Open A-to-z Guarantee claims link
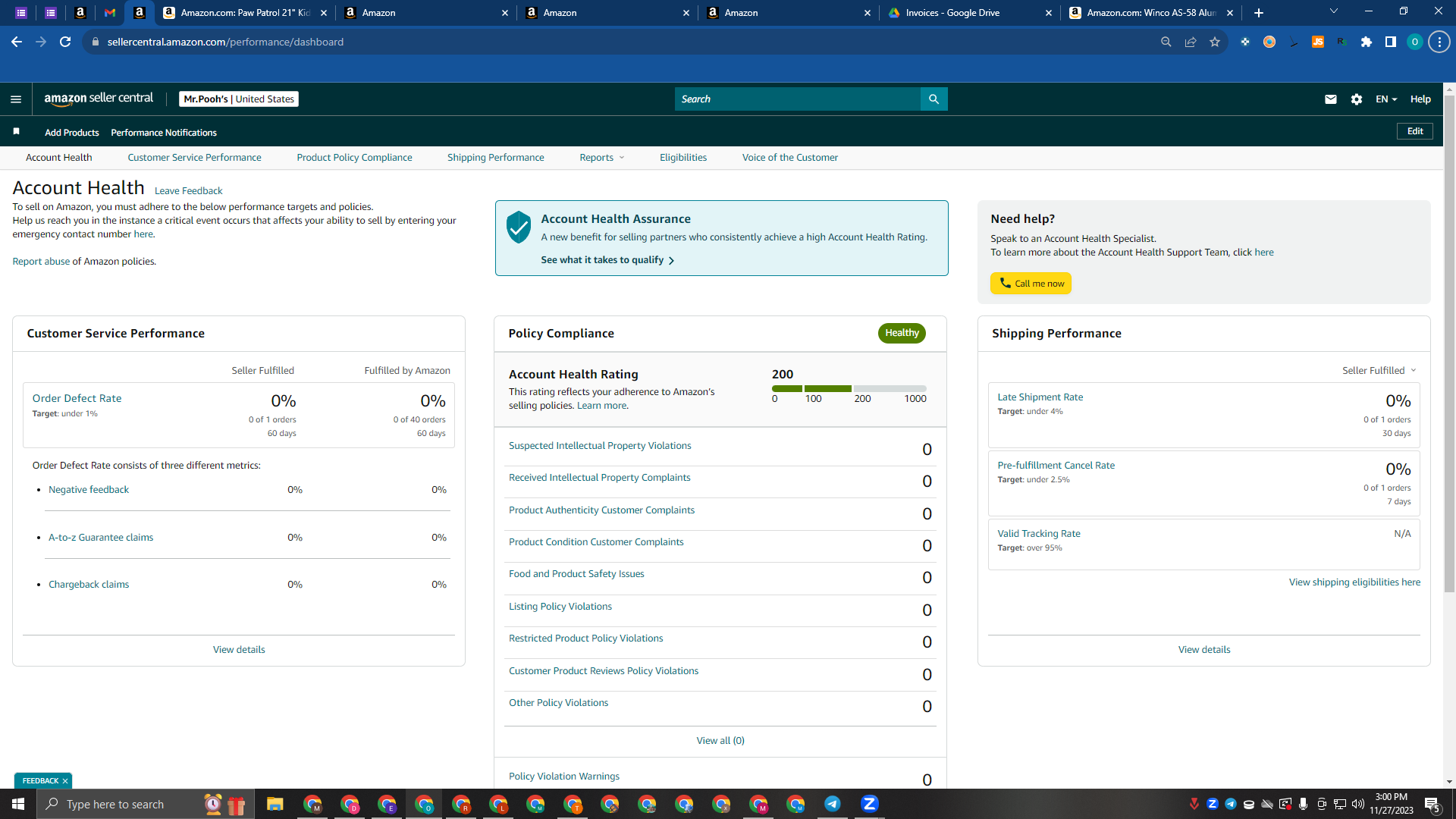Screen dimensions: 1456x819 tap(101, 538)
